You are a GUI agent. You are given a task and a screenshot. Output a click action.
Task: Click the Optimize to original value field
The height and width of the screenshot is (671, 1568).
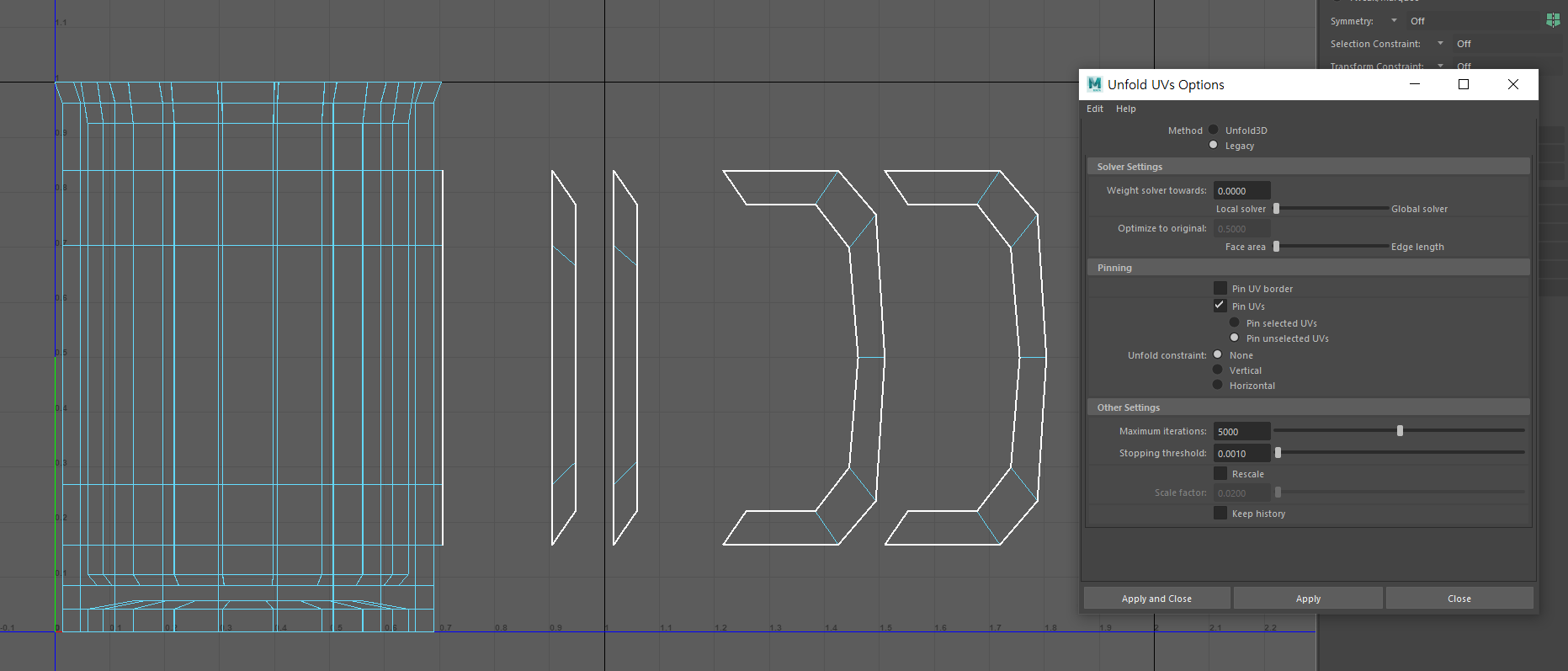tap(1241, 228)
